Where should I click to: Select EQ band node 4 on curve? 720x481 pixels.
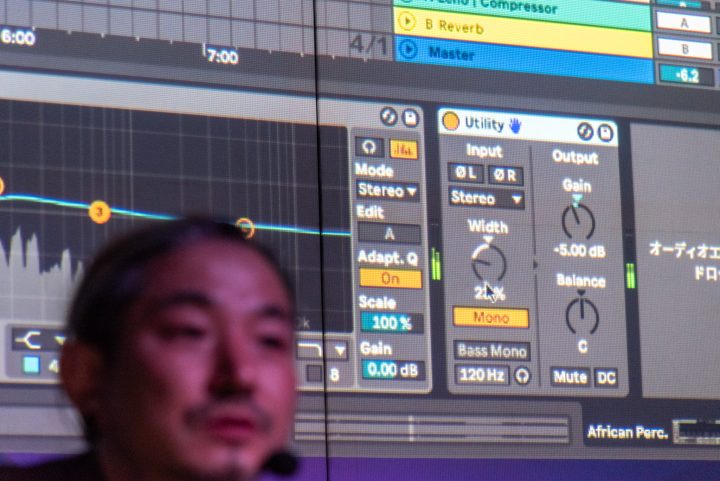[x=245, y=227]
